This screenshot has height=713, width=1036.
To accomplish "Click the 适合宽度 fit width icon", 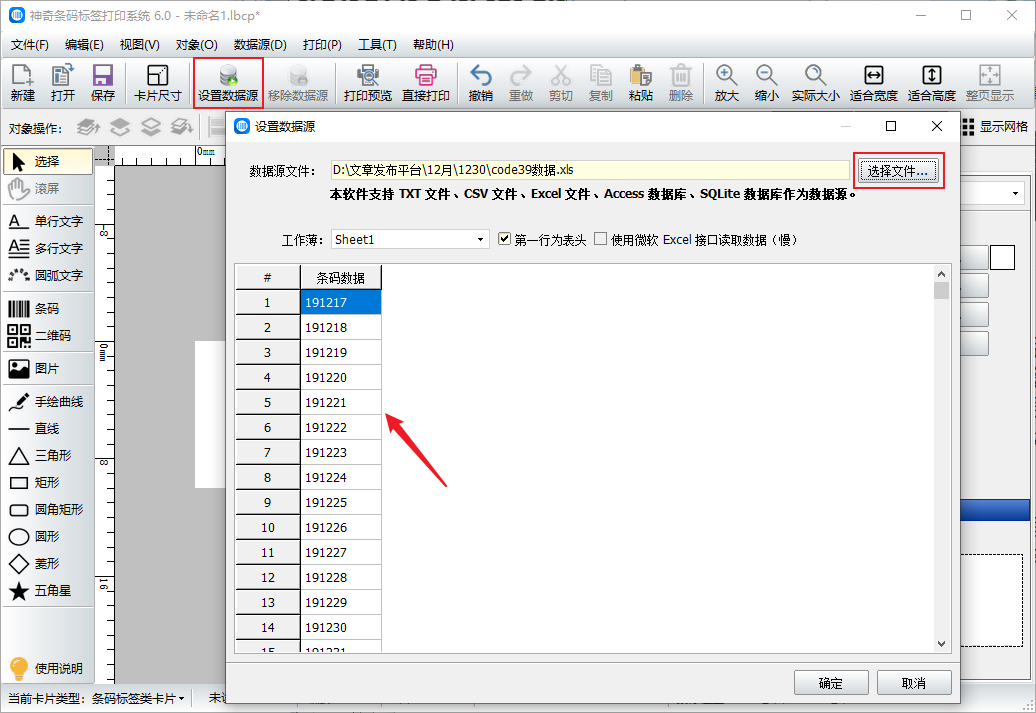I will click(x=873, y=83).
